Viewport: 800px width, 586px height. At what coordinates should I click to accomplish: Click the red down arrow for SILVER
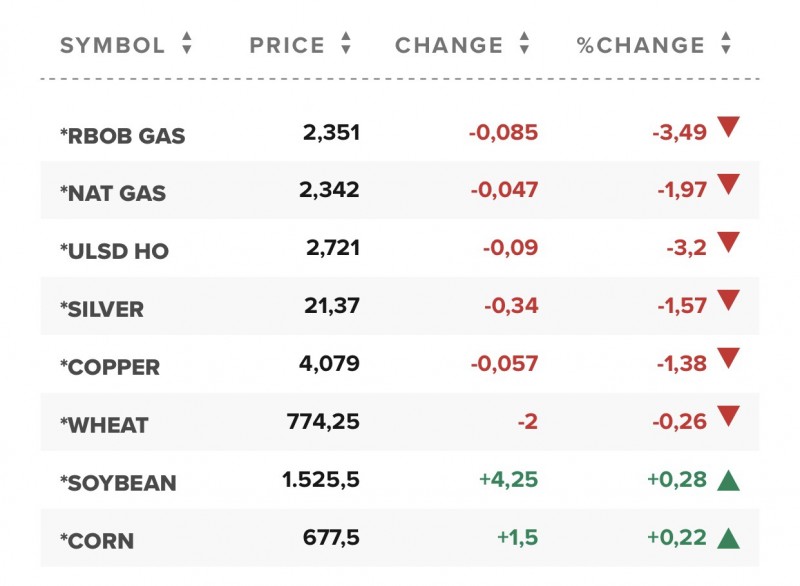tap(728, 301)
